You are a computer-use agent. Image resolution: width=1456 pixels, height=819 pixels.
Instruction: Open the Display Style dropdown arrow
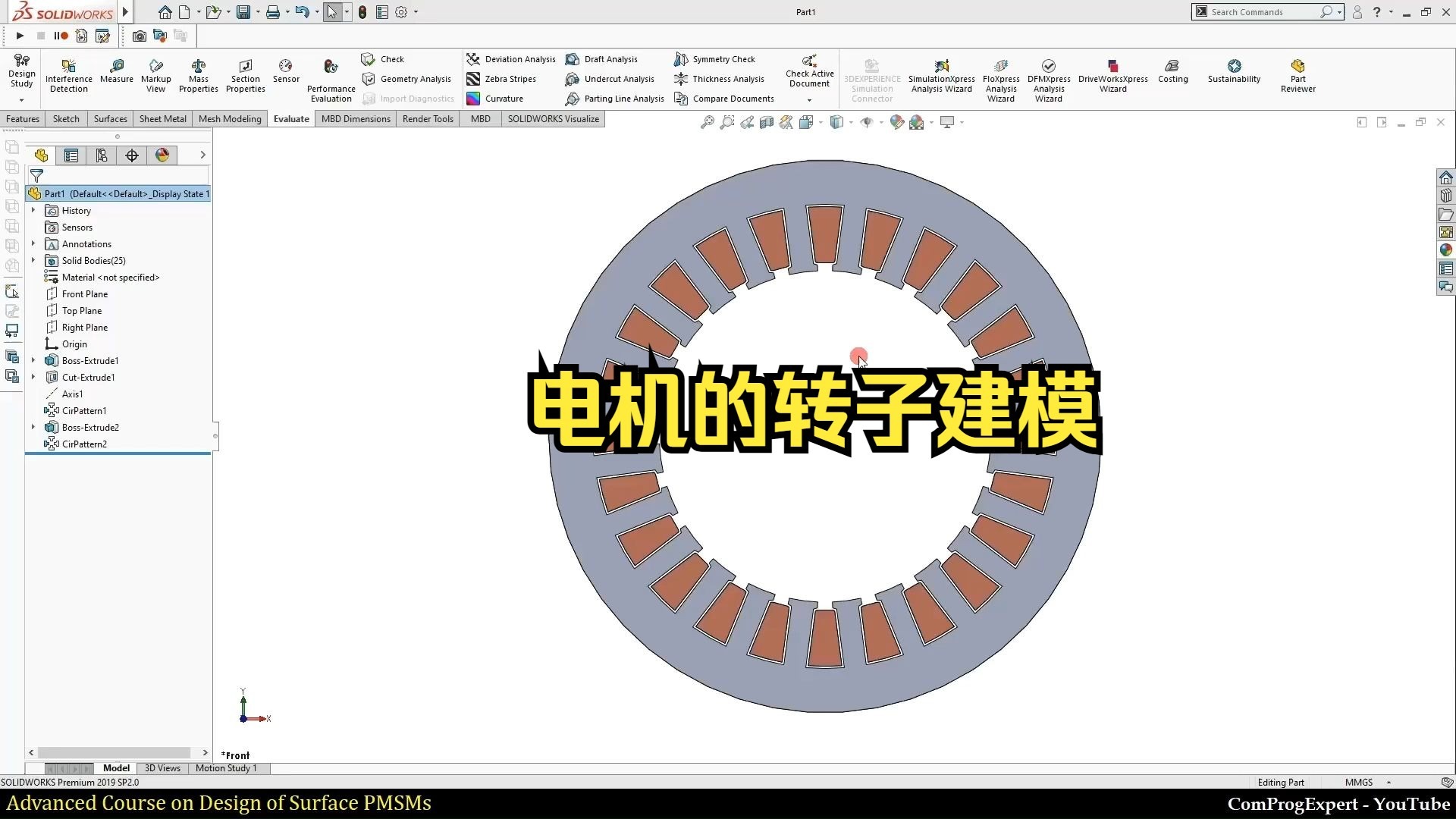(849, 122)
